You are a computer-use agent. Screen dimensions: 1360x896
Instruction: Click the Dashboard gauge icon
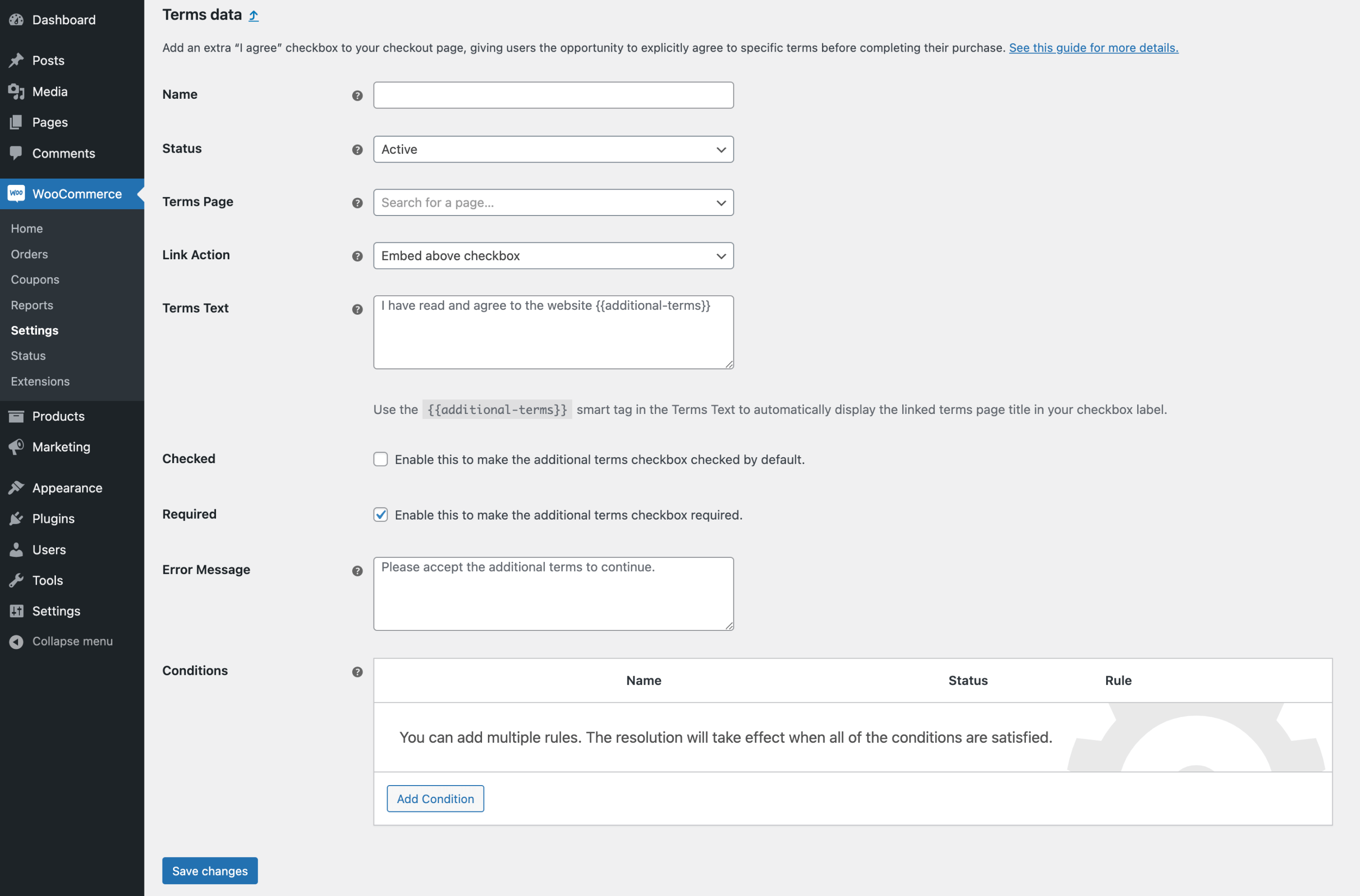tap(16, 20)
